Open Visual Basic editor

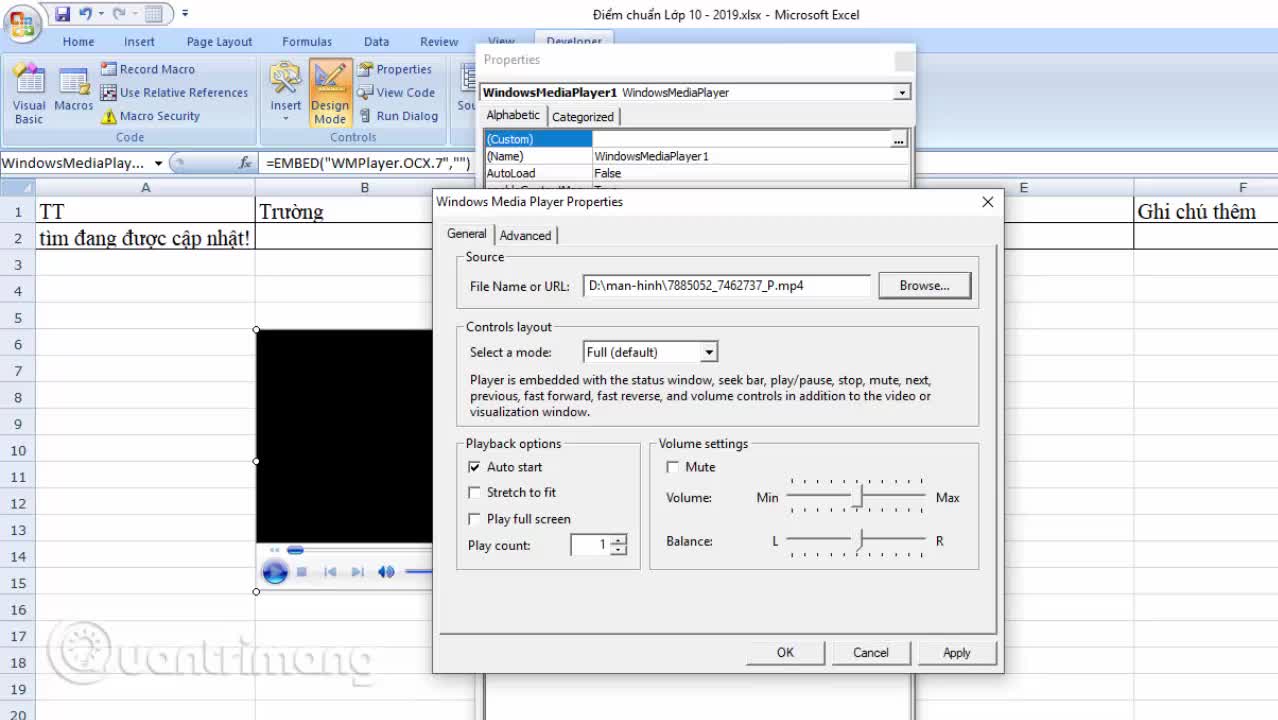[x=29, y=95]
